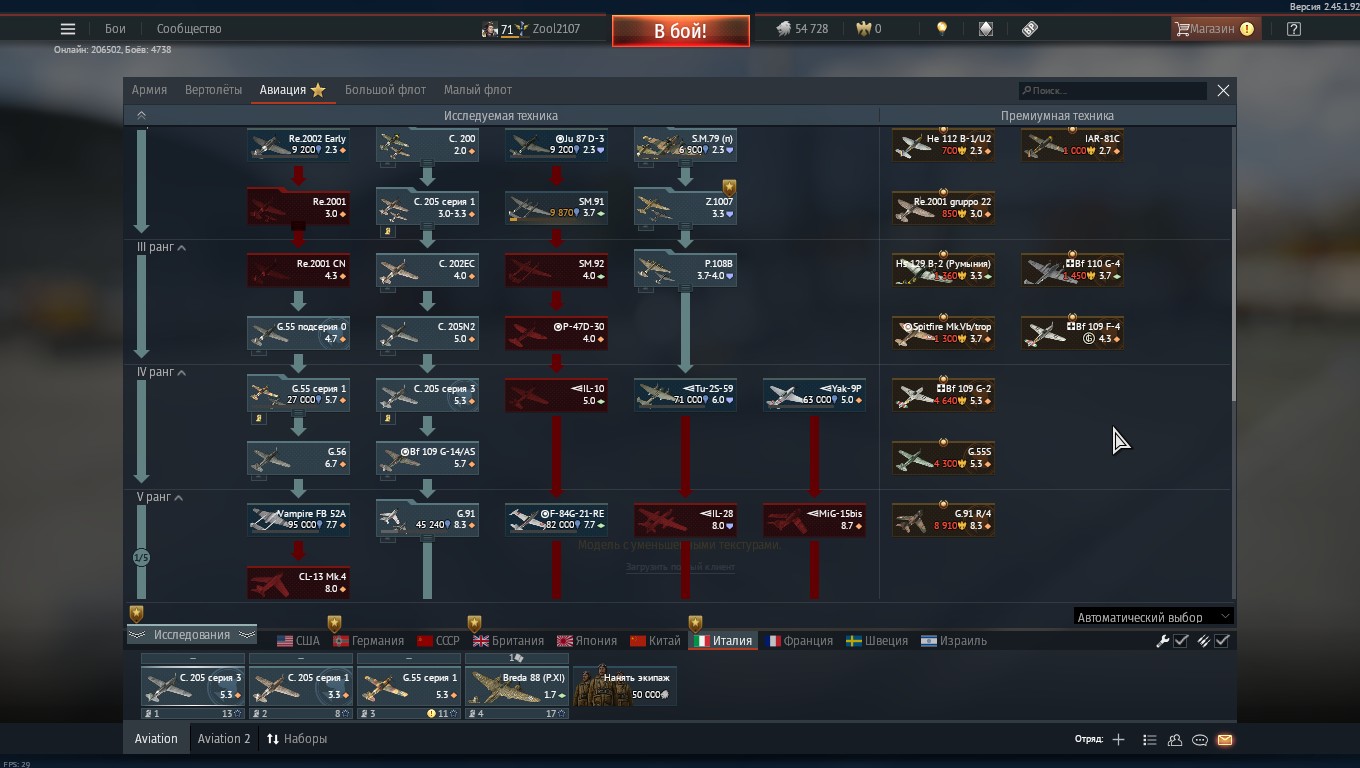Select the SM.91 aircraft card
This screenshot has height=768, width=1360.
pyautogui.click(x=556, y=207)
